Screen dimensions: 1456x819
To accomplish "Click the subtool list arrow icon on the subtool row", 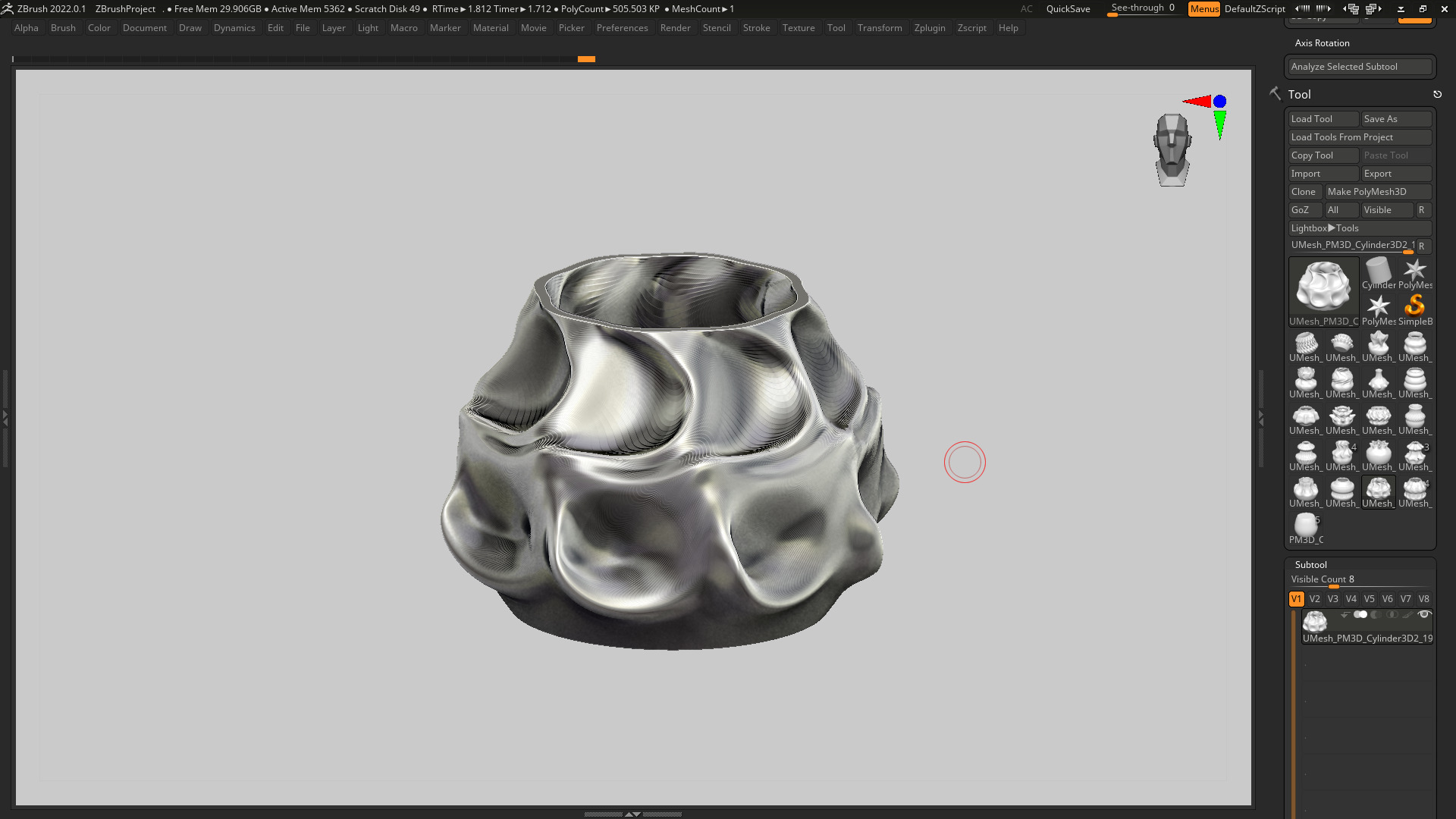I will point(1345,614).
